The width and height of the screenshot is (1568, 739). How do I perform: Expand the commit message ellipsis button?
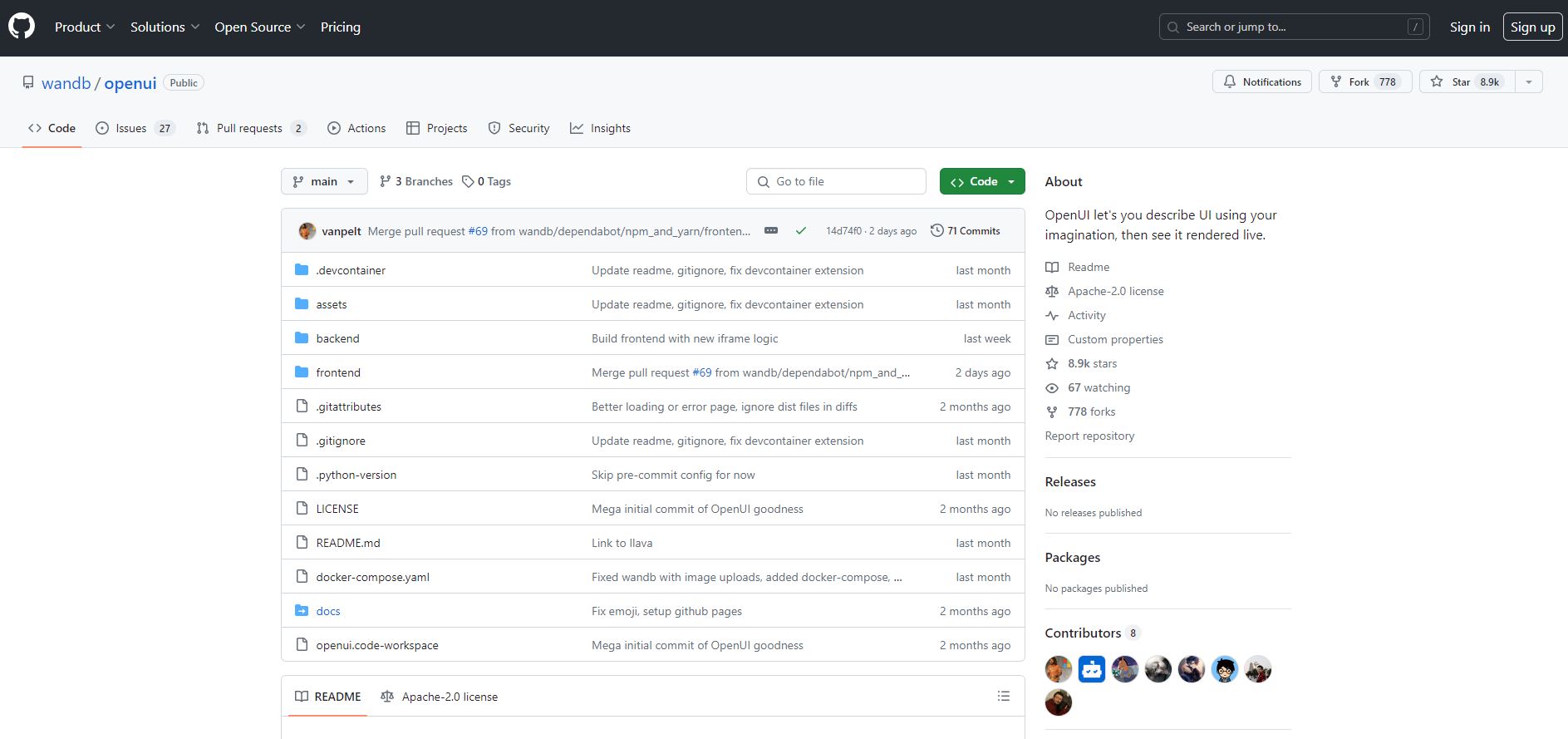[x=771, y=231]
